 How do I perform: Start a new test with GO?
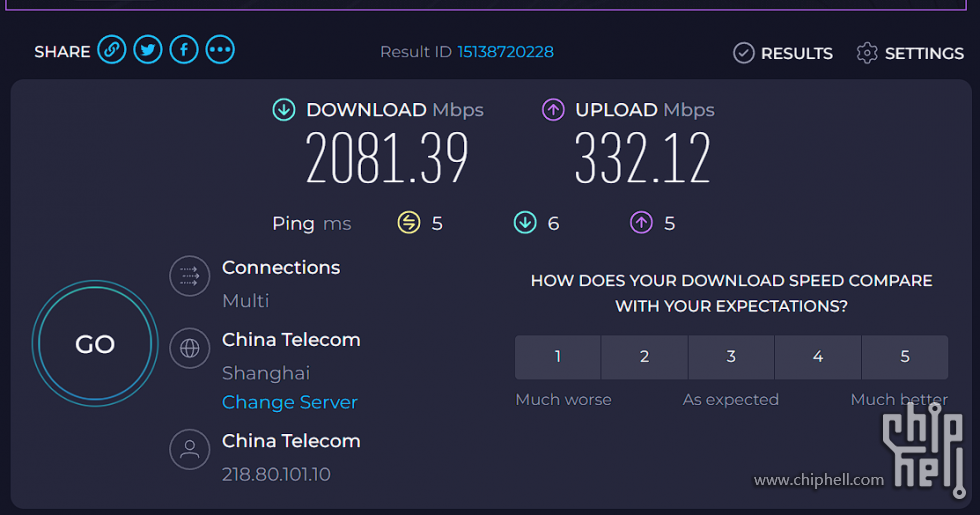(x=95, y=344)
